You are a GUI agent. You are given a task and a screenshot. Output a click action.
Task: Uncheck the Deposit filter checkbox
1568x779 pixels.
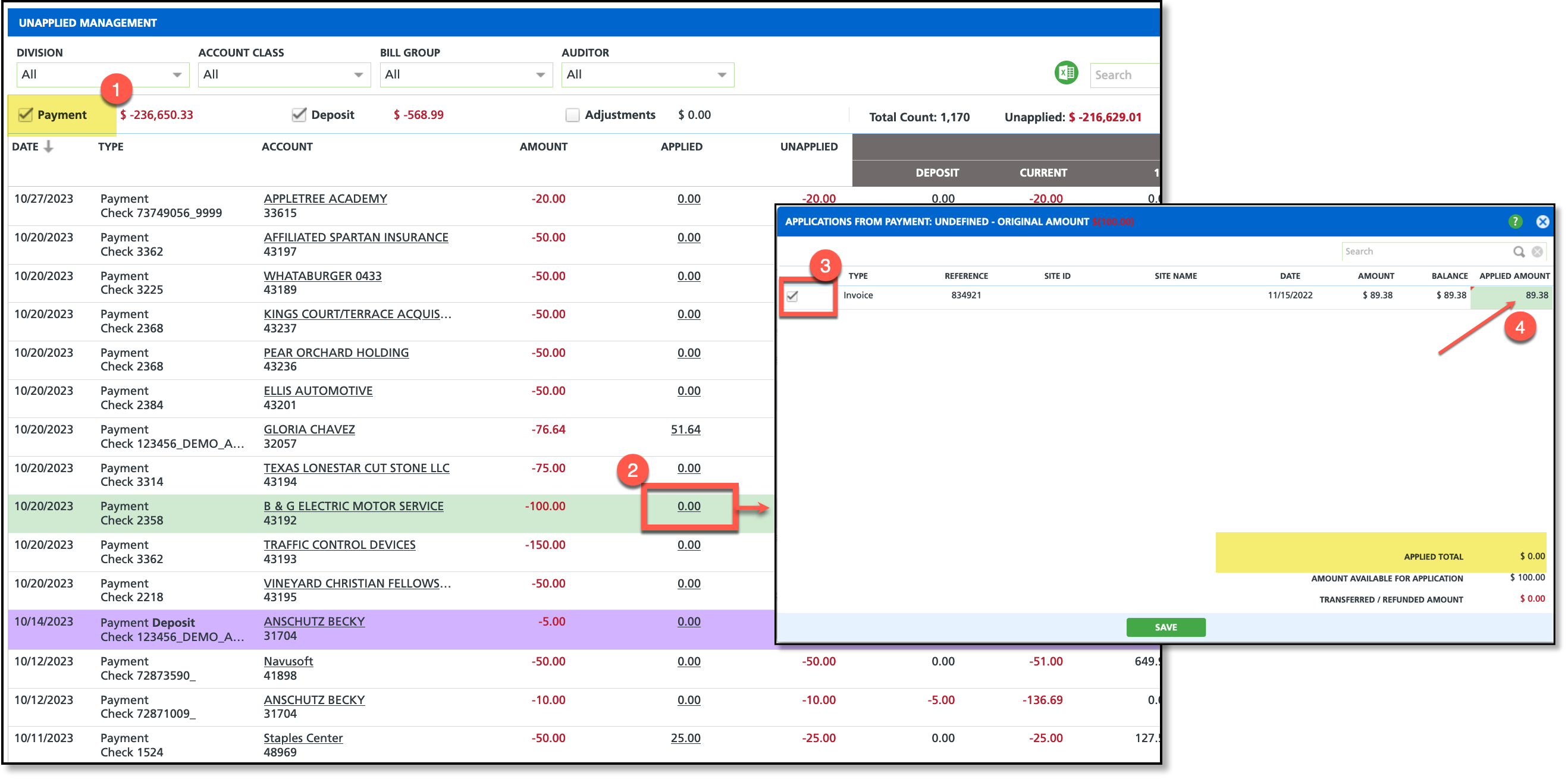coord(299,114)
